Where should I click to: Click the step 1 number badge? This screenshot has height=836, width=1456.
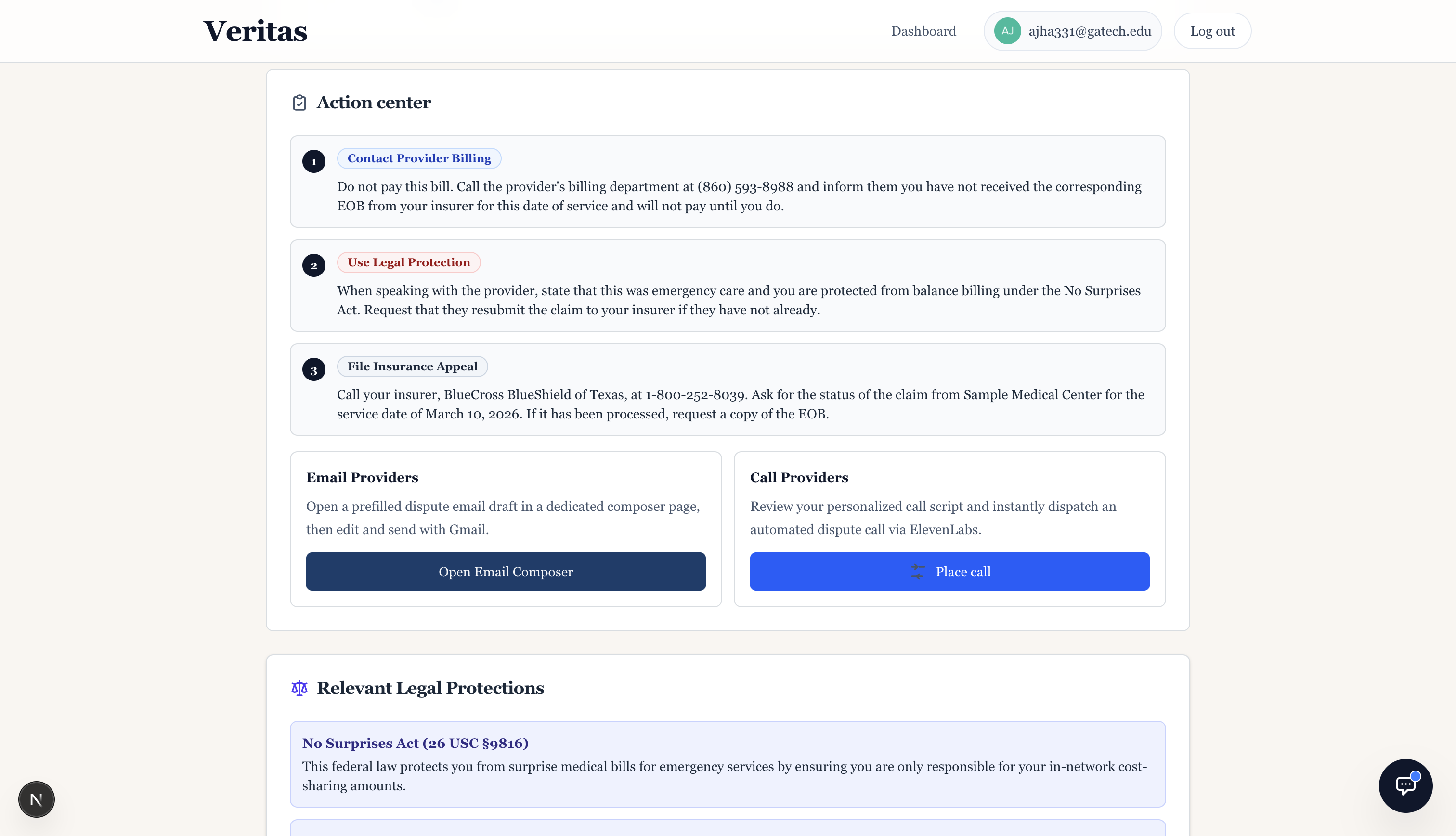pyautogui.click(x=313, y=161)
